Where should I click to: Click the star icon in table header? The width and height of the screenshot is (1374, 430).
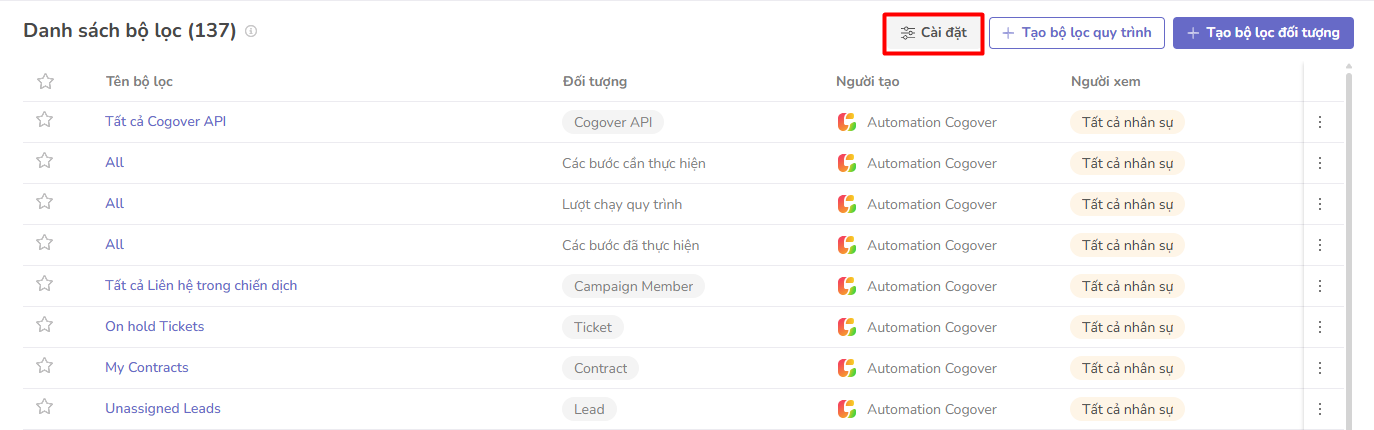(44, 81)
